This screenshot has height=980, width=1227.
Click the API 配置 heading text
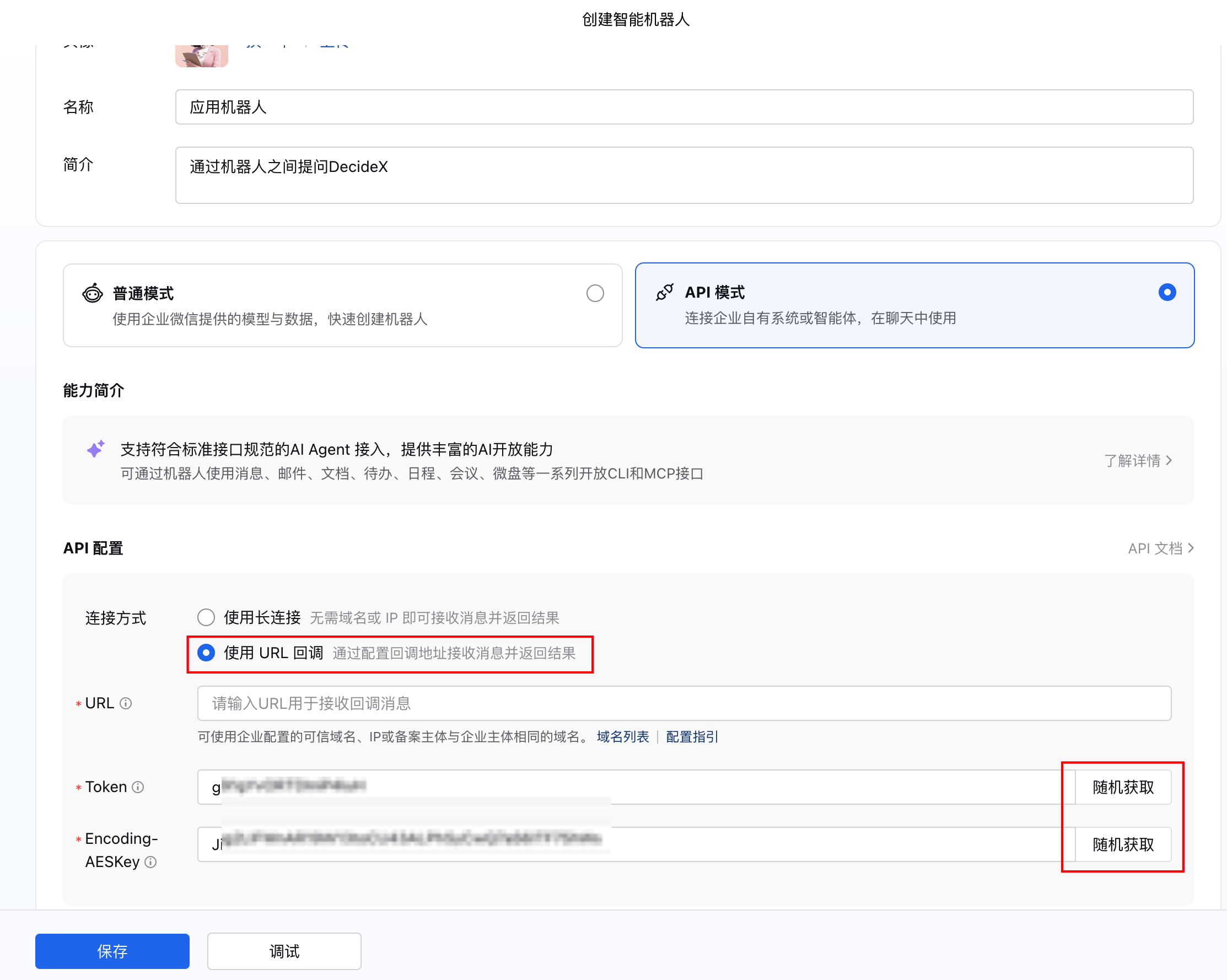93,548
